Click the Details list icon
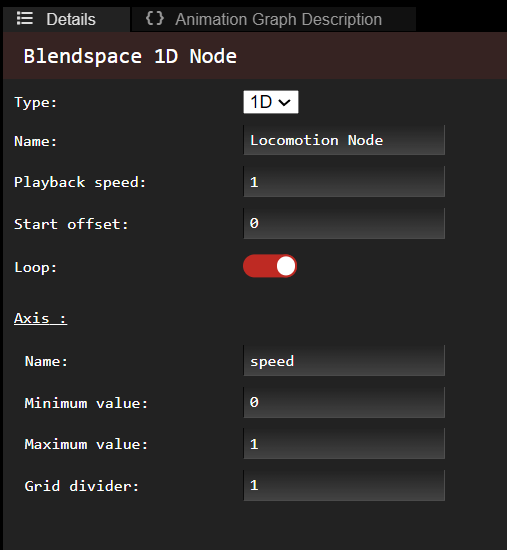Screen dimensions: 507x550 [25, 19]
